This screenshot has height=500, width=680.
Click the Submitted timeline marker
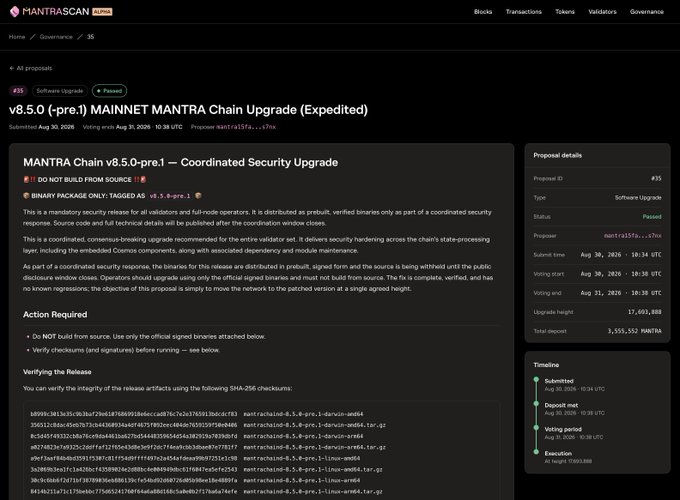[x=536, y=380]
